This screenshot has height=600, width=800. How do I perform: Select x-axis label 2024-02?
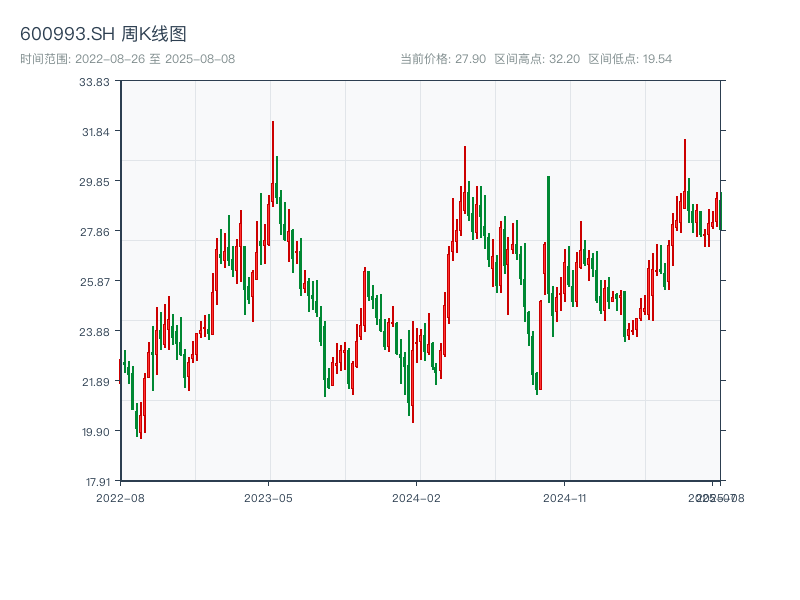click(x=416, y=498)
